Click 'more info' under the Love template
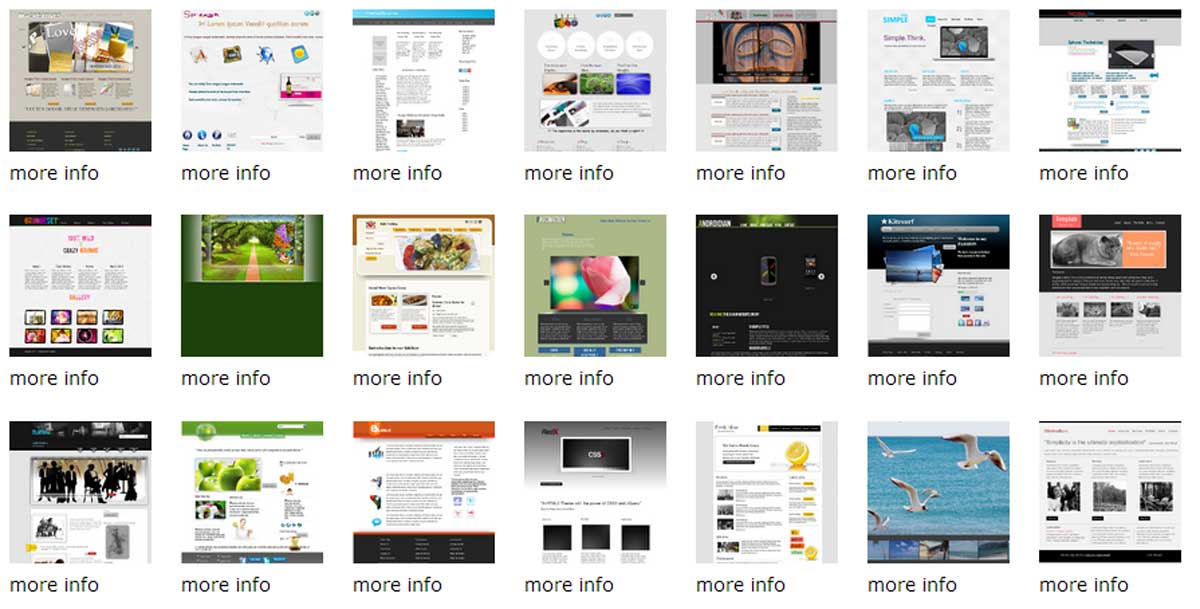 (54, 173)
